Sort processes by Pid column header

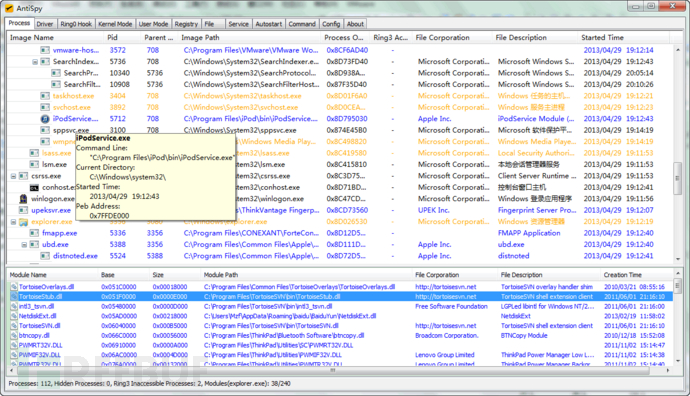click(123, 38)
